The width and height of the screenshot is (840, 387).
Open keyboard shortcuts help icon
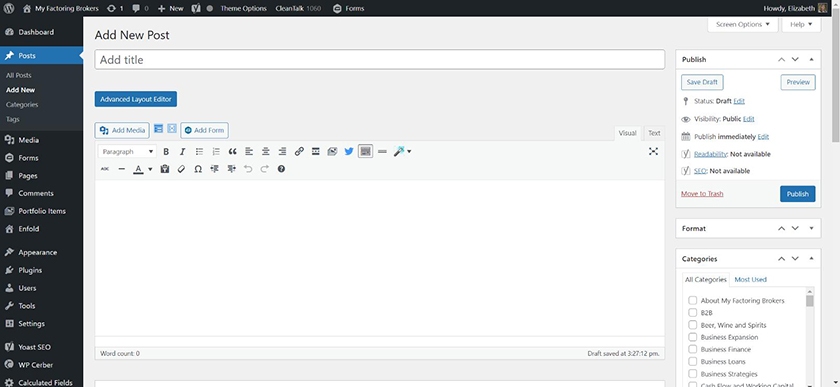pyautogui.click(x=281, y=169)
